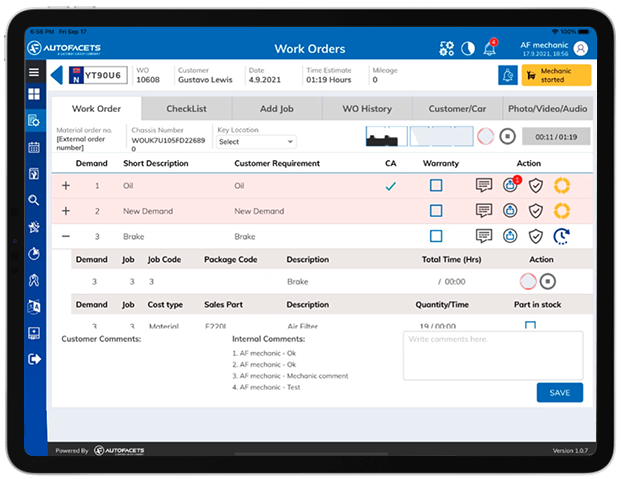Screen dimensions: 621x479
Task: Toggle warranty checkbox for New Demand
Action: (x=436, y=211)
